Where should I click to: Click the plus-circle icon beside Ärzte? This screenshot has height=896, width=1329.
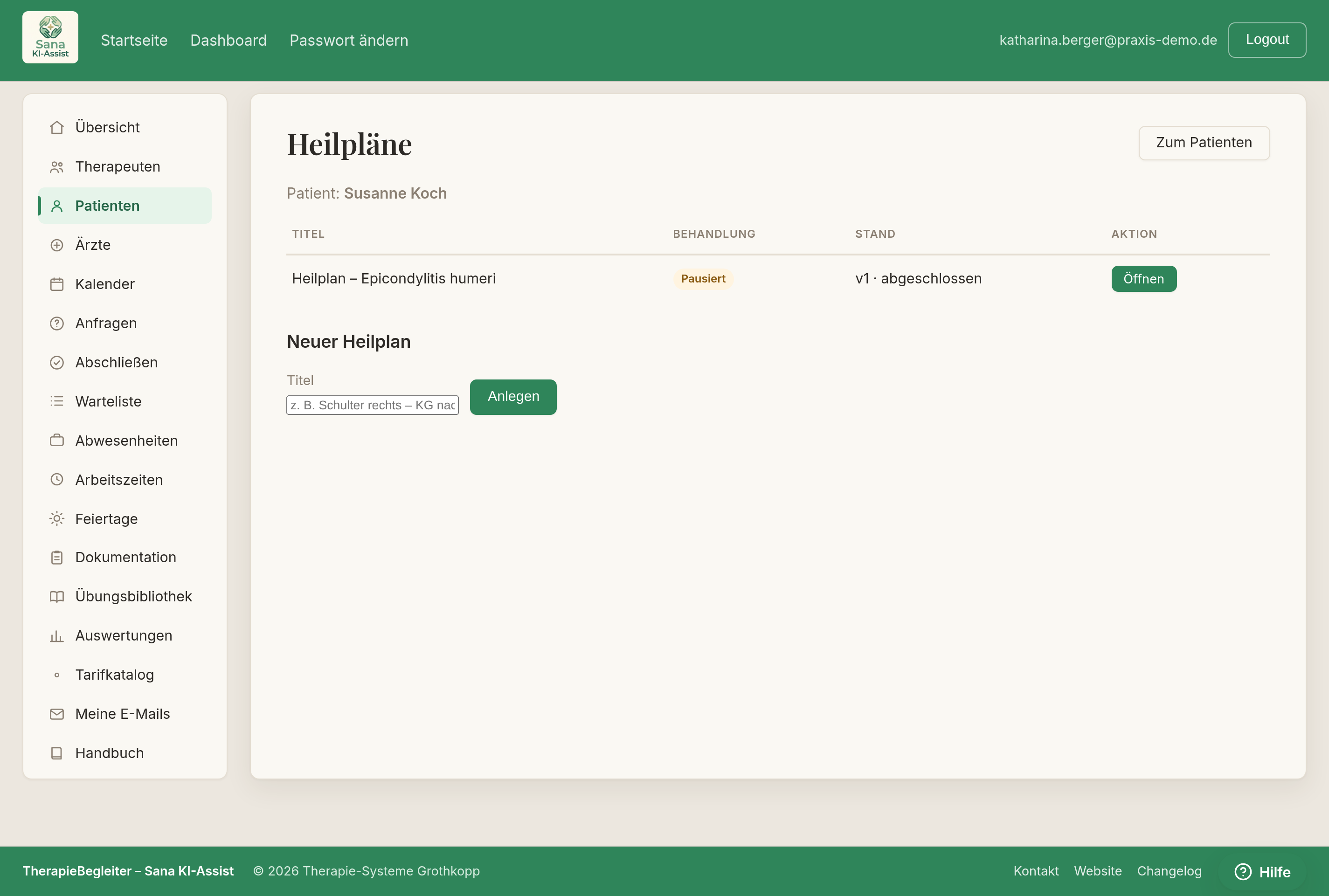pos(56,245)
